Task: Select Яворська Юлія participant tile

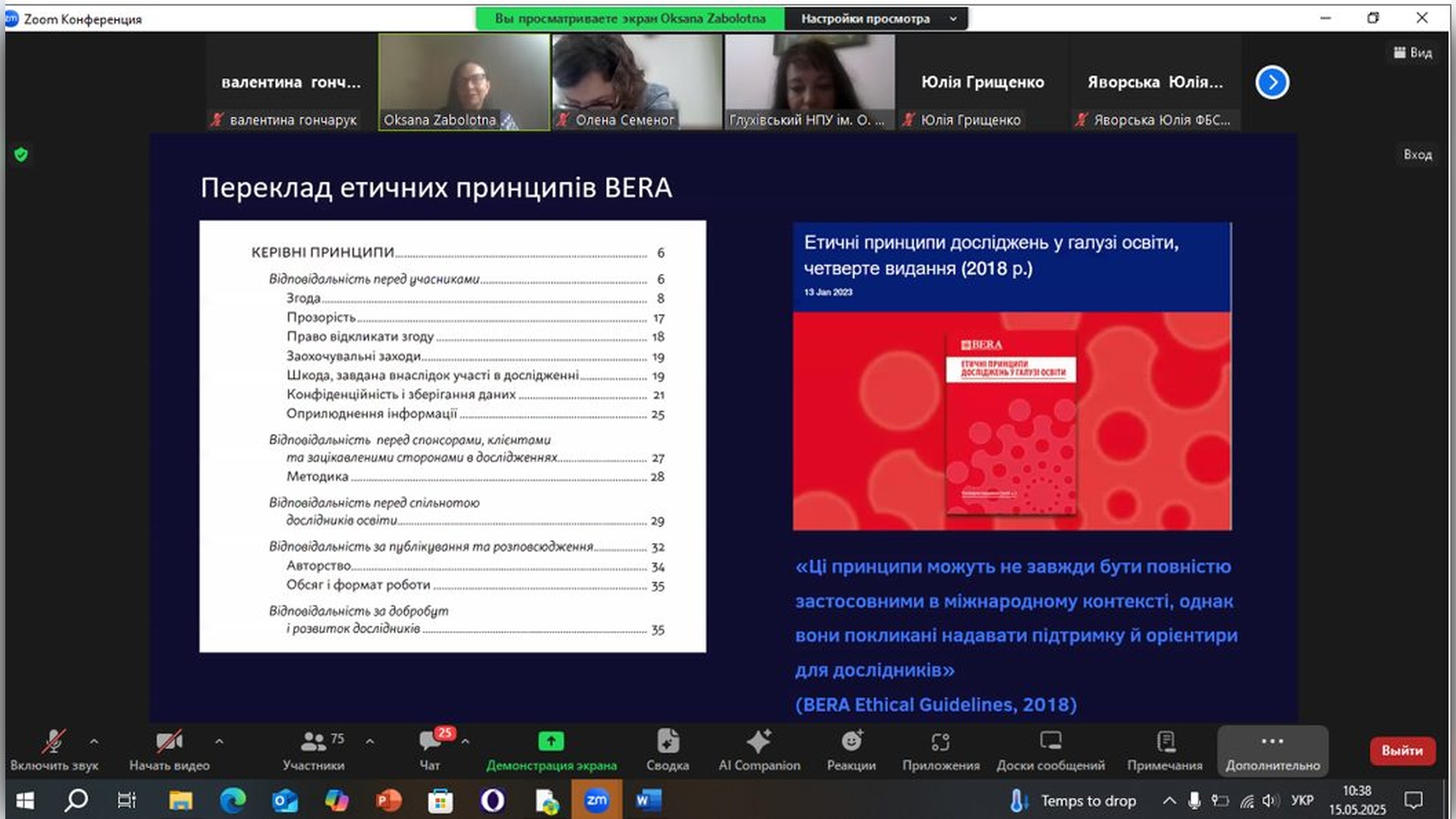Action: pyautogui.click(x=1156, y=82)
